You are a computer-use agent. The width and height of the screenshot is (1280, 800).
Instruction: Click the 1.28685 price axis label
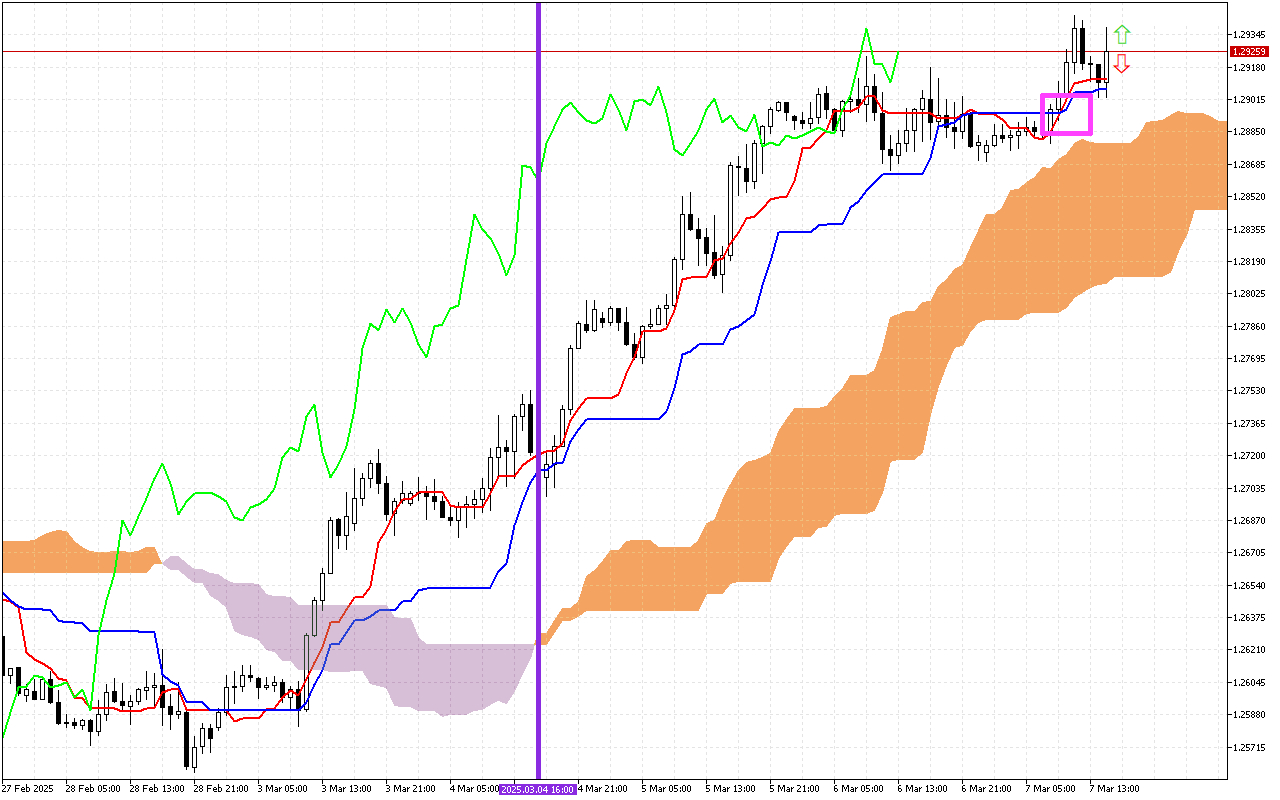1251,165
